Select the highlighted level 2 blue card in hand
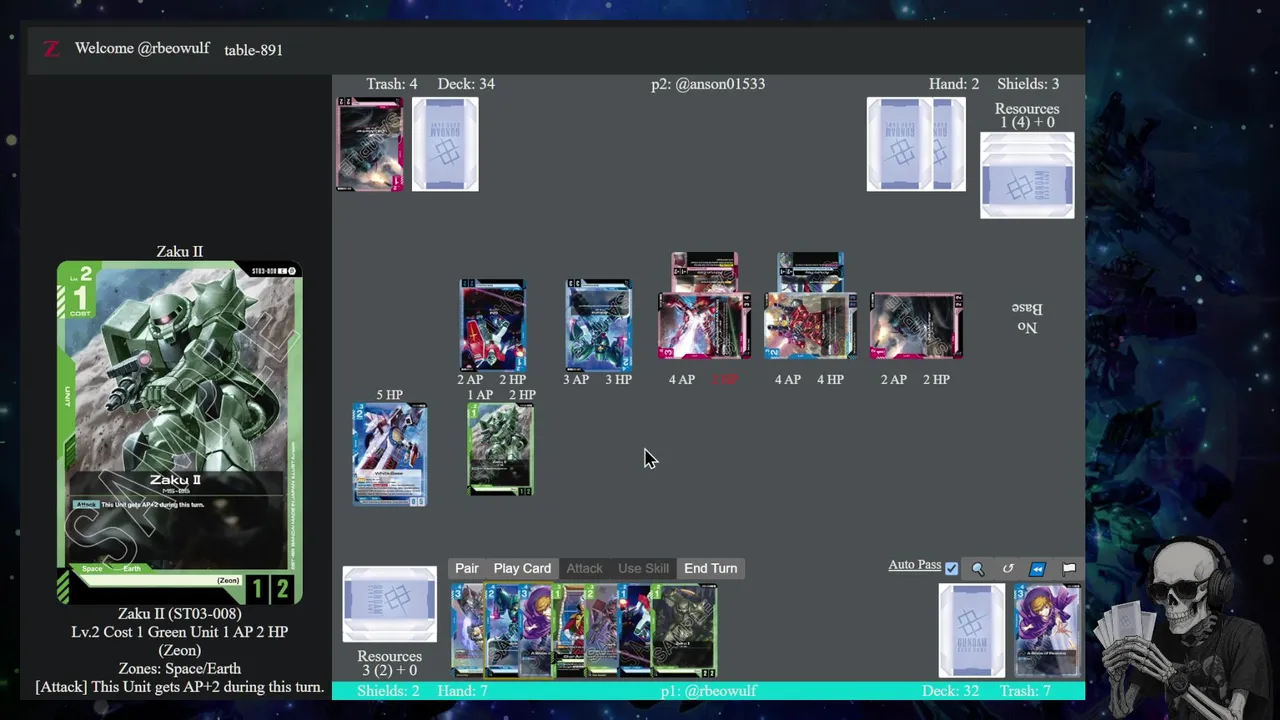This screenshot has width=1280, height=720. tap(503, 631)
